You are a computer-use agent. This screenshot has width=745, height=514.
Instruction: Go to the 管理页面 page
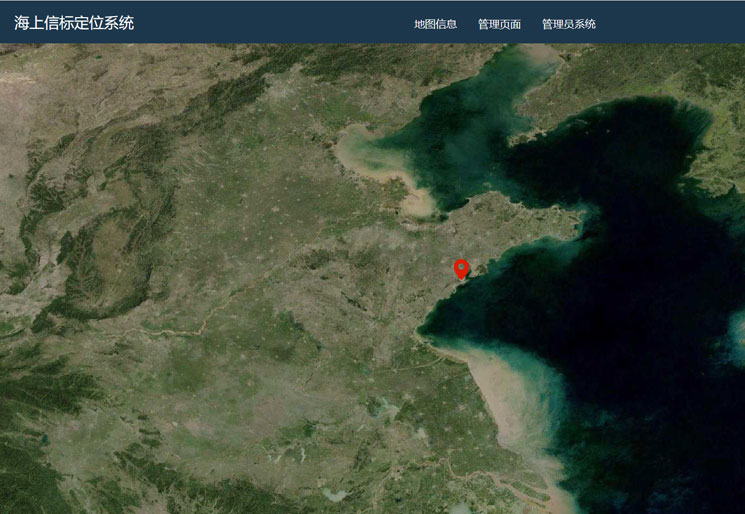[x=499, y=24]
